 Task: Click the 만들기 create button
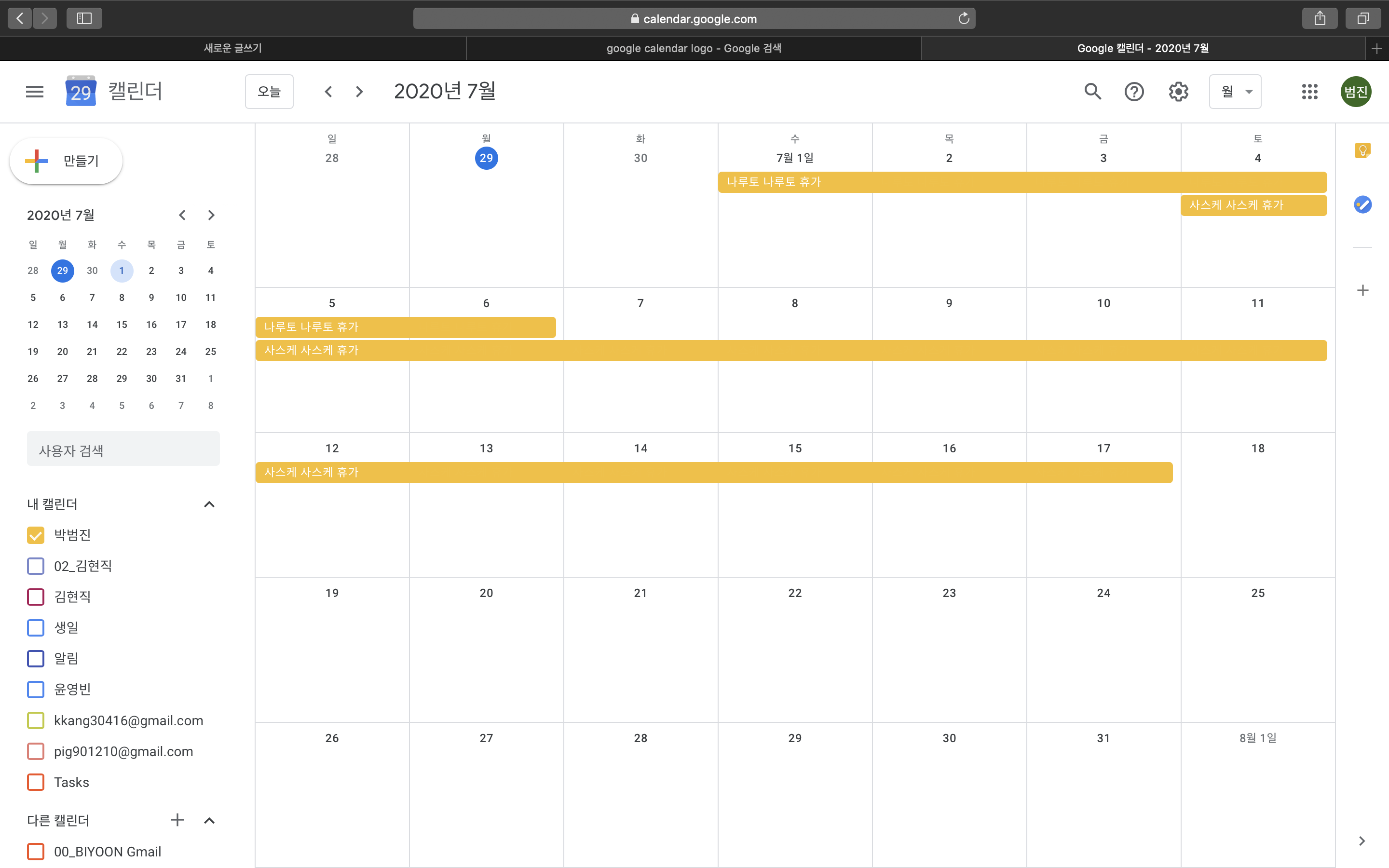click(x=66, y=162)
